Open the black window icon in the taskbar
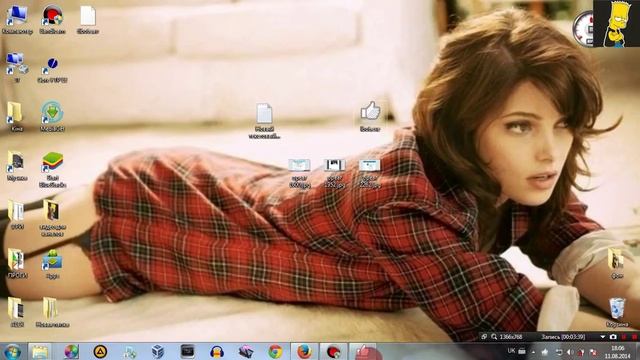This screenshot has height=360, width=640. pos(187,351)
